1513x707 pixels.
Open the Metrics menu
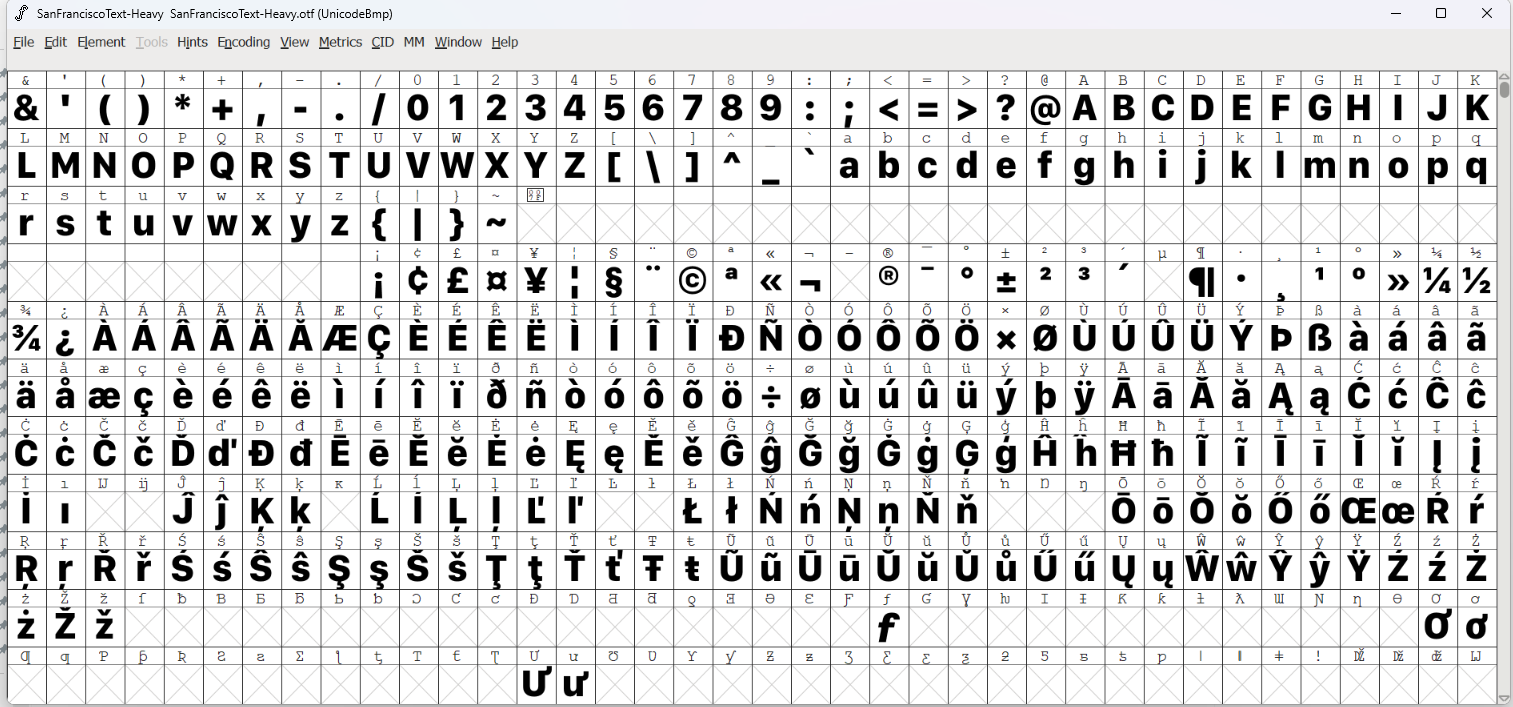click(340, 42)
